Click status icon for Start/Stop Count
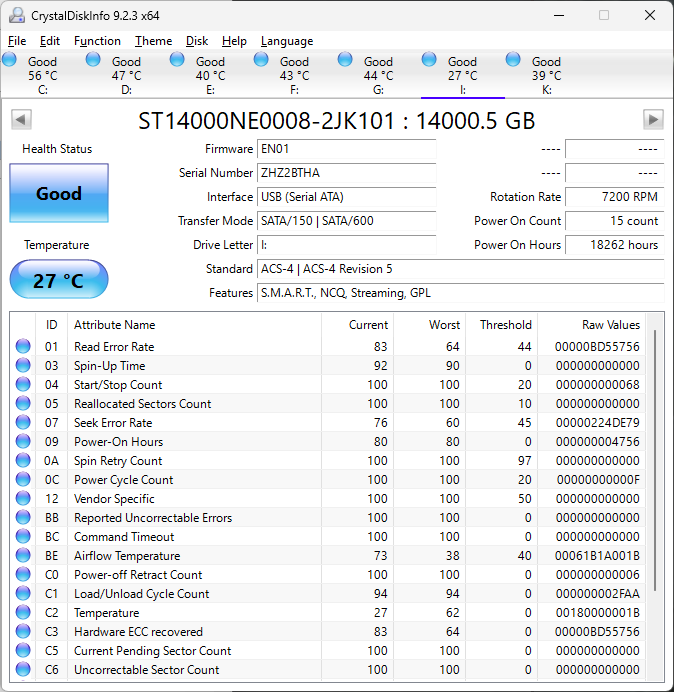674x692 pixels. coord(23,384)
